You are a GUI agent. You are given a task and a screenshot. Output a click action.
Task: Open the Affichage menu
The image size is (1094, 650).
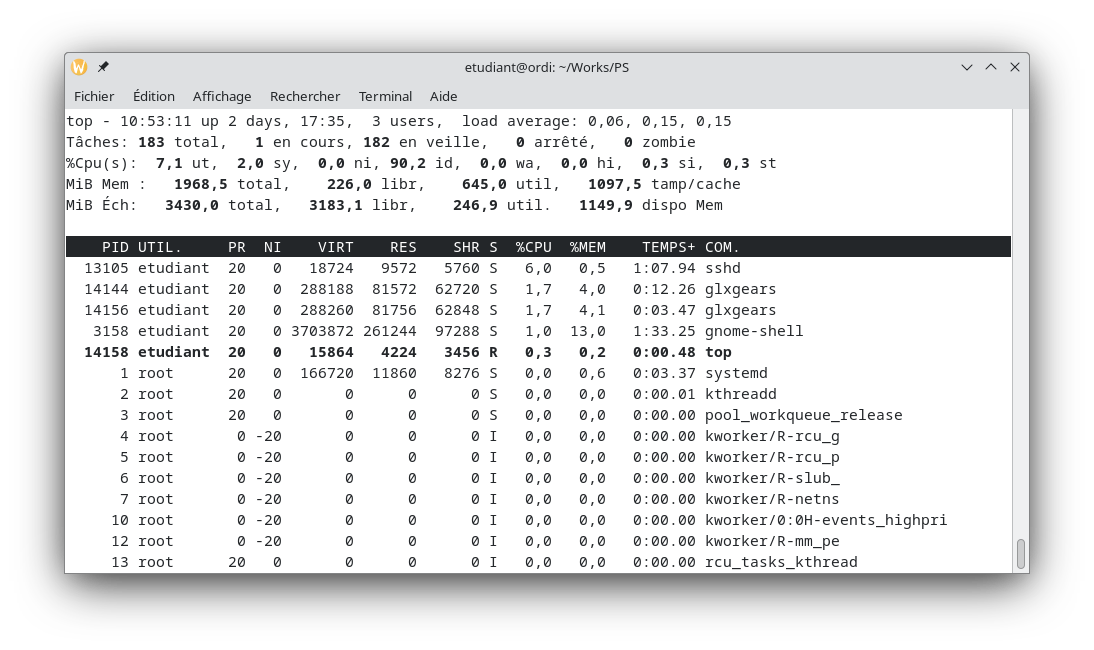point(222,96)
